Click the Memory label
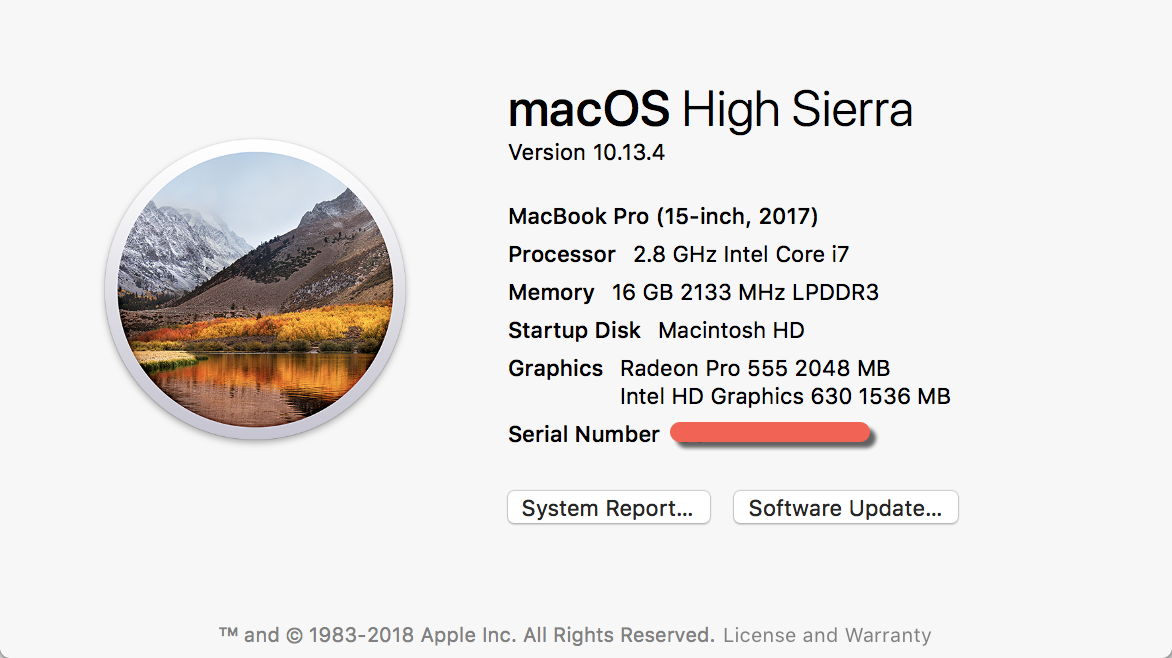1172x658 pixels. pos(551,292)
